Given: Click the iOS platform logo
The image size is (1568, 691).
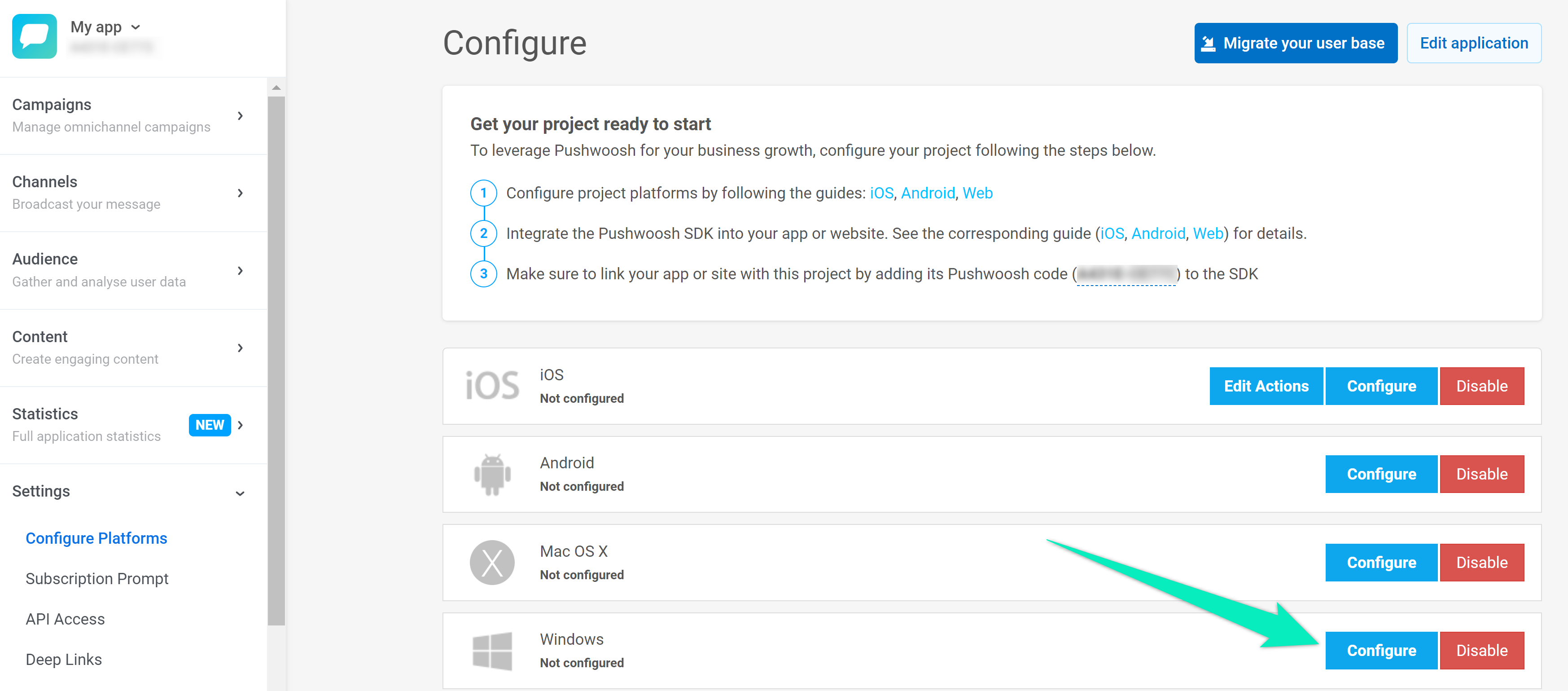Looking at the screenshot, I should [492, 386].
